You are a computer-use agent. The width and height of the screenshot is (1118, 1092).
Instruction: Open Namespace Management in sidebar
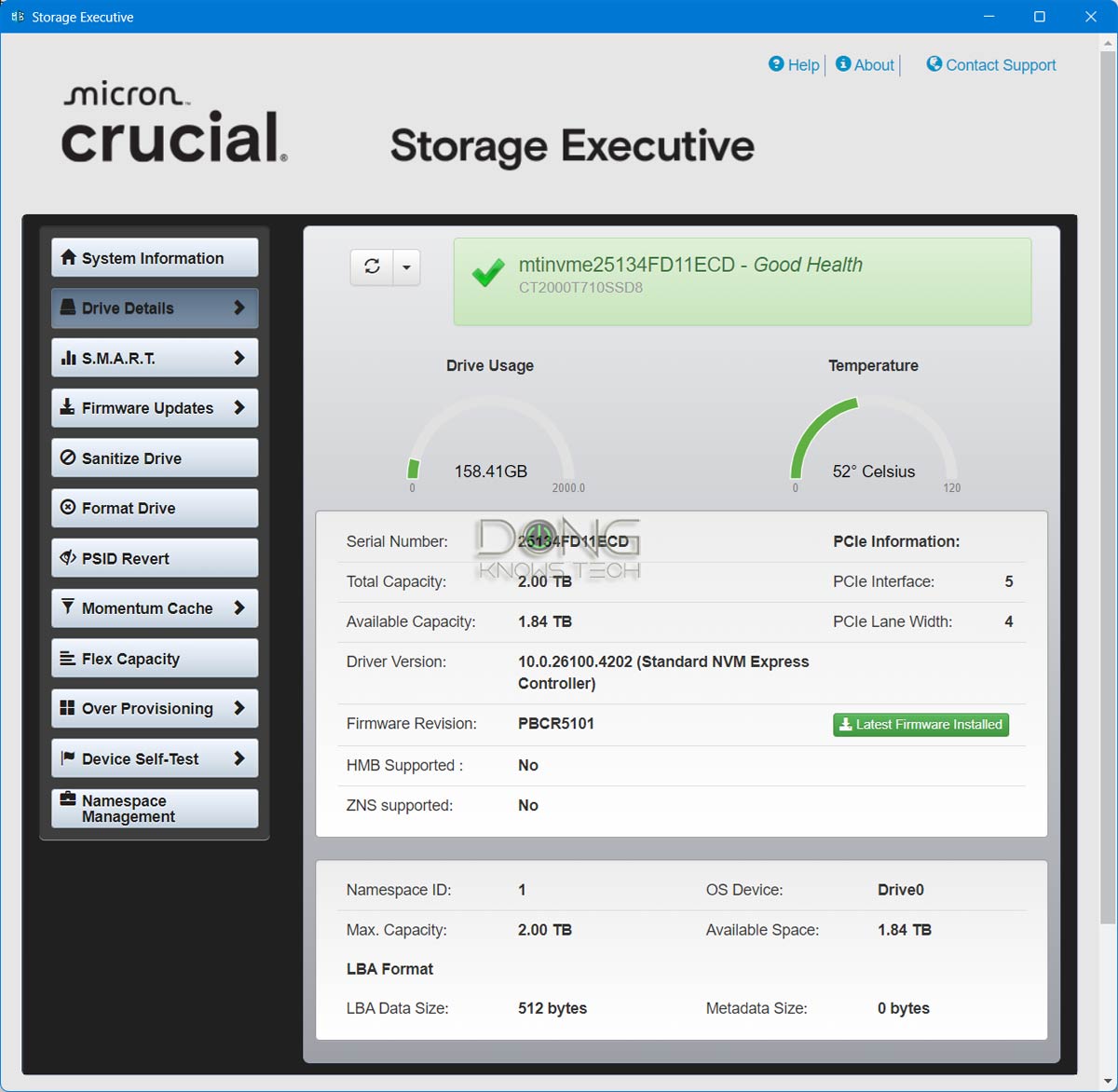click(x=155, y=809)
